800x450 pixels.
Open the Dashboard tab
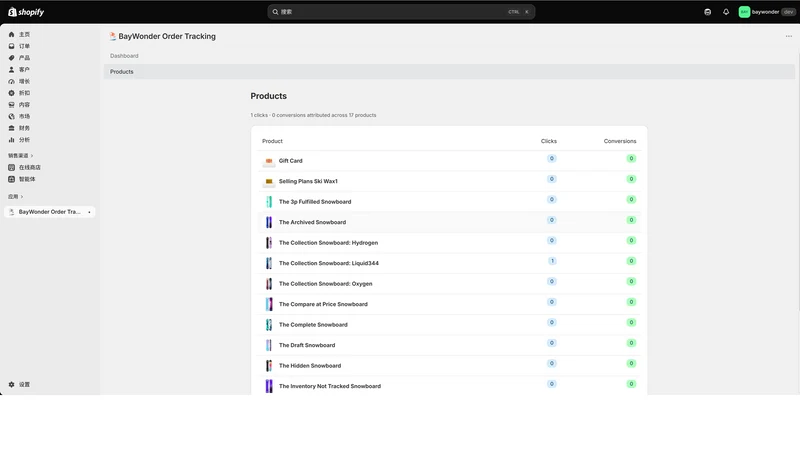click(x=124, y=56)
